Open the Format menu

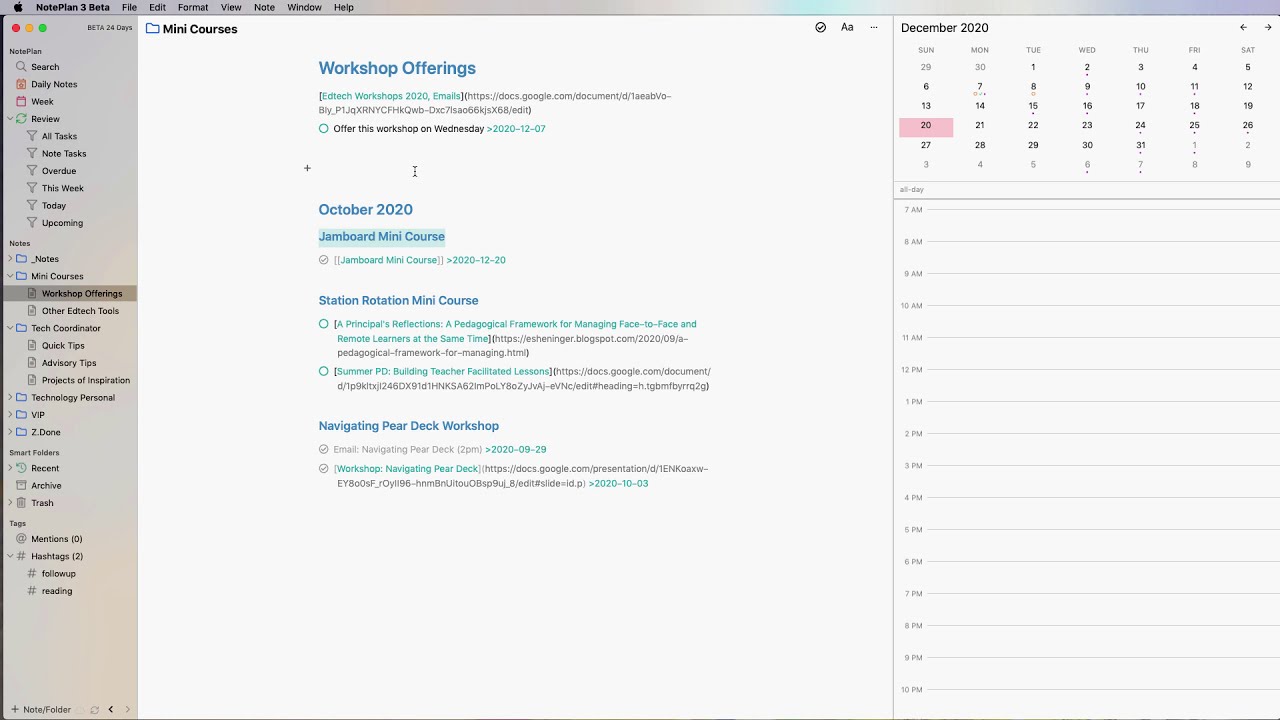click(193, 7)
